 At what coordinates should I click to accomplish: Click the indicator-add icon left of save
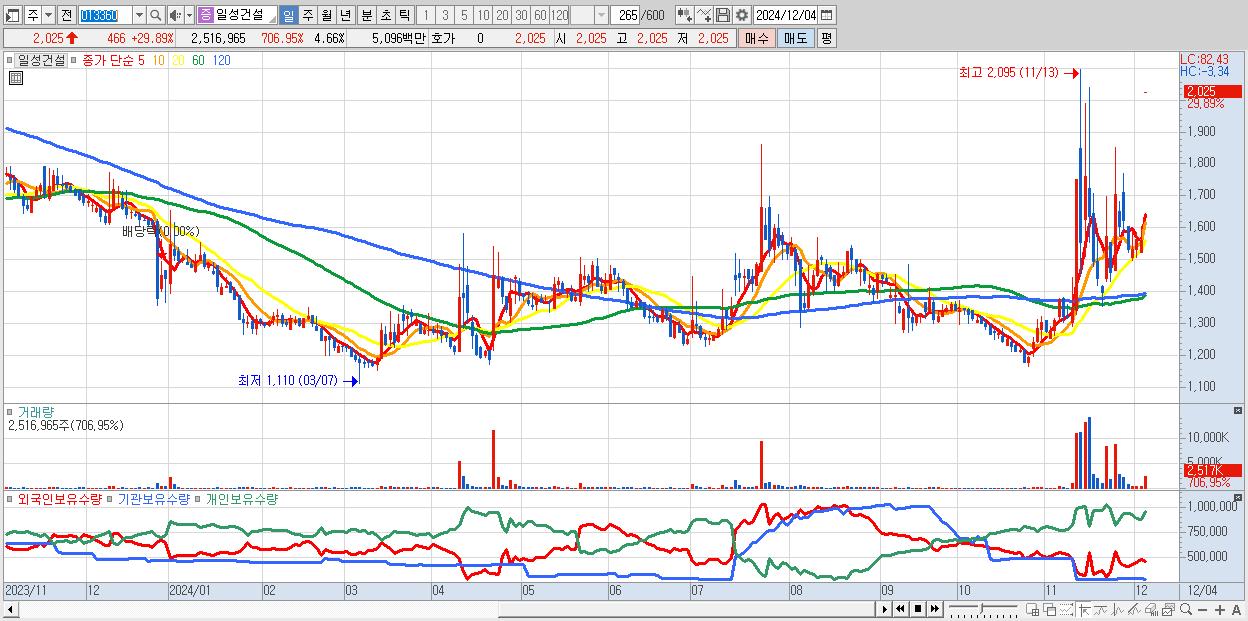703,15
